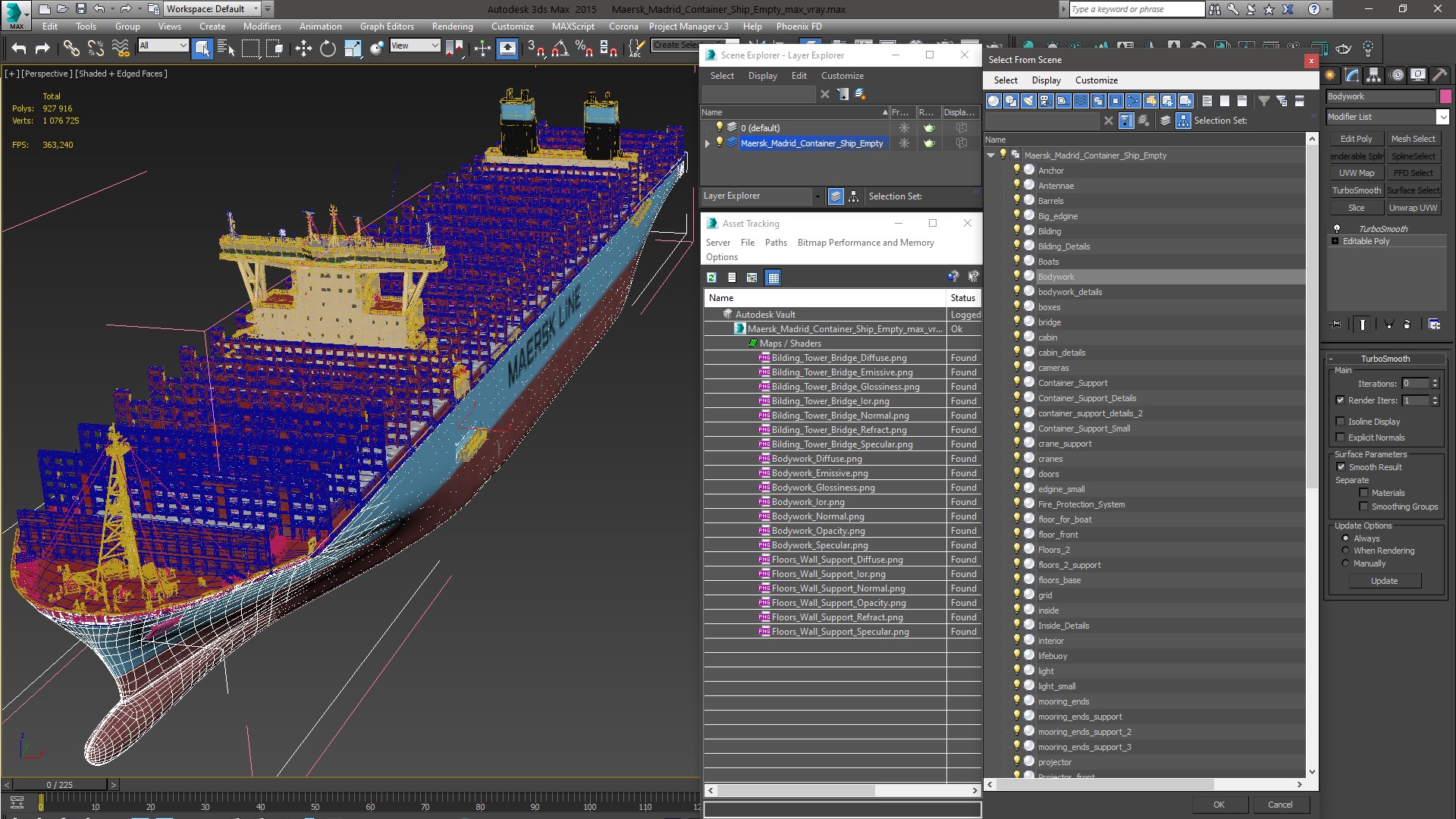This screenshot has height=819, width=1456.
Task: Enable Separate by Smoothing Groups checkbox
Action: [1363, 507]
